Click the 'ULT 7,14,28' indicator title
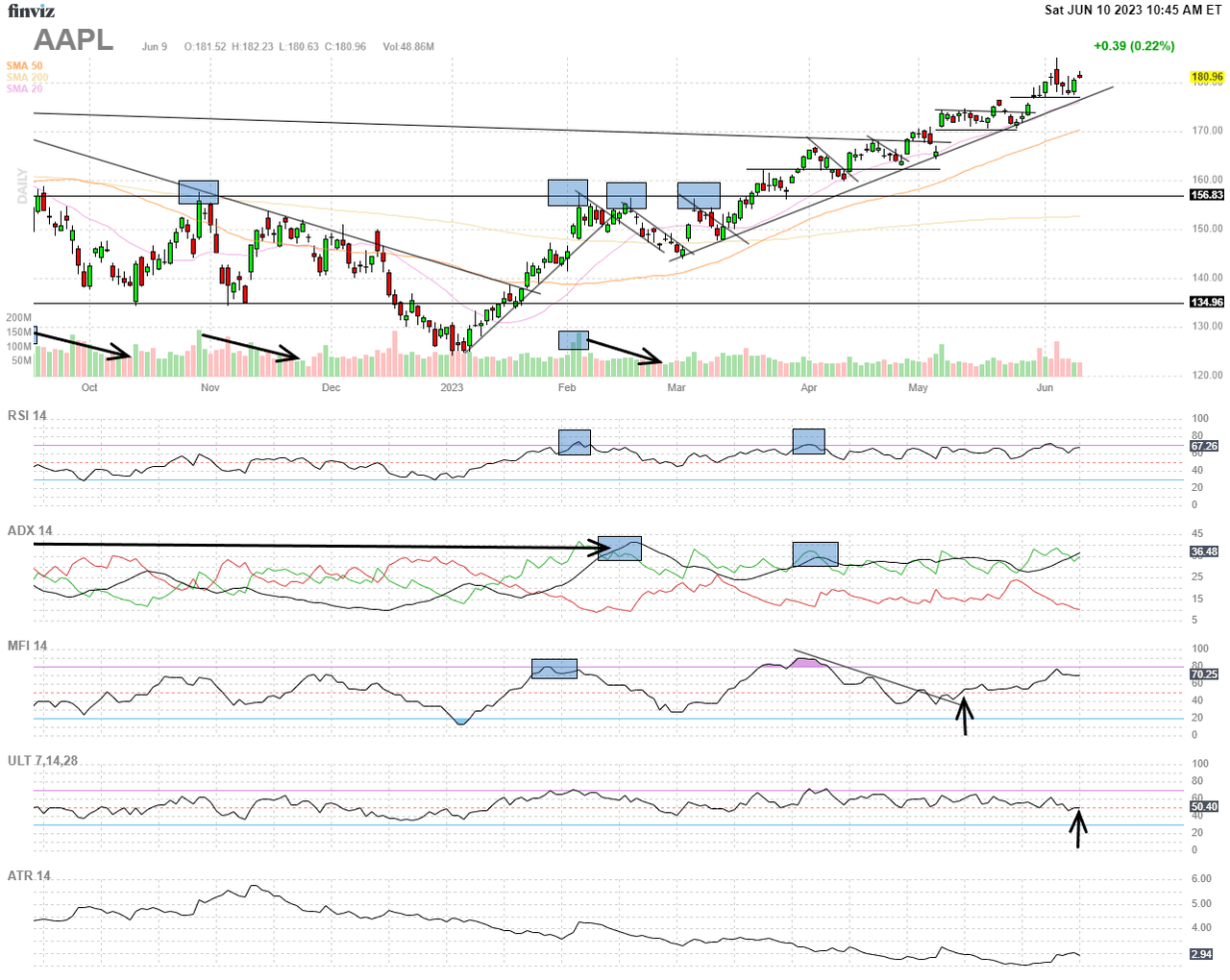The image size is (1230, 980). click(43, 761)
